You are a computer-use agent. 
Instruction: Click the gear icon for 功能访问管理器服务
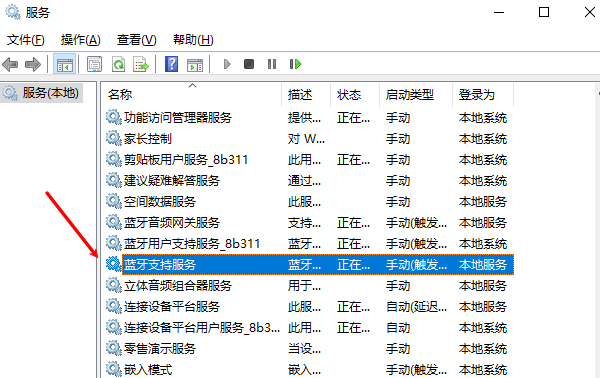(114, 117)
